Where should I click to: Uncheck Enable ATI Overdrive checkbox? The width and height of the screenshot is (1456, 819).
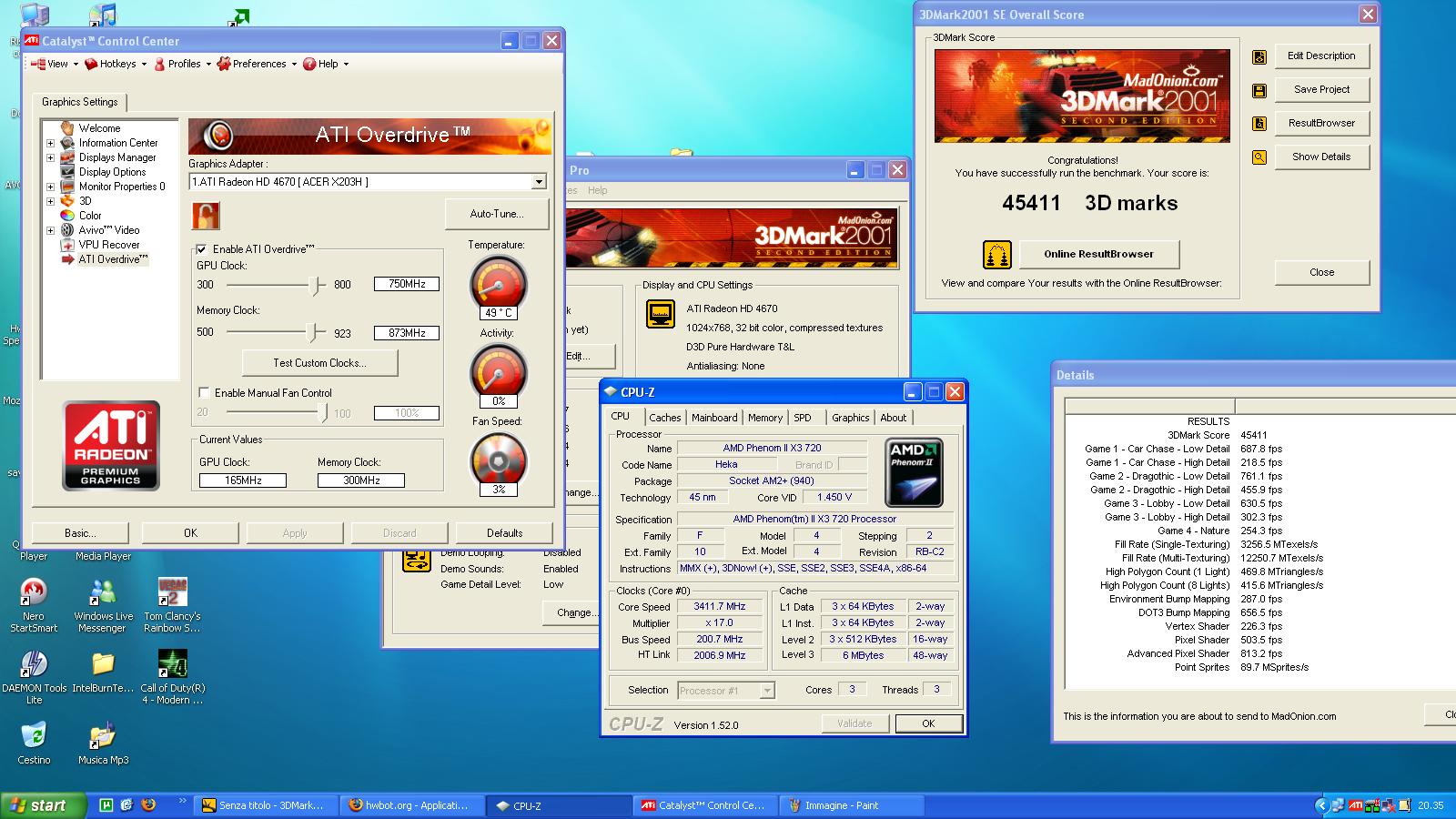[x=202, y=249]
